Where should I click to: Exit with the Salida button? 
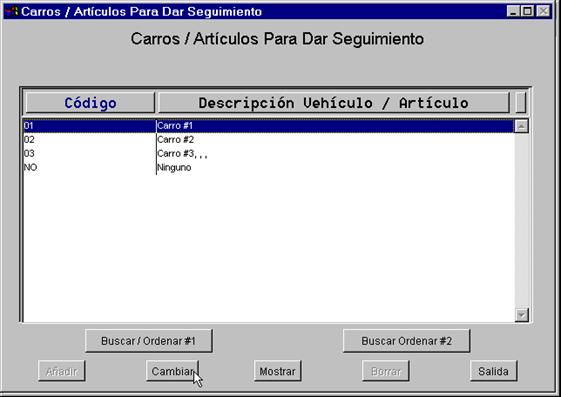point(493,371)
